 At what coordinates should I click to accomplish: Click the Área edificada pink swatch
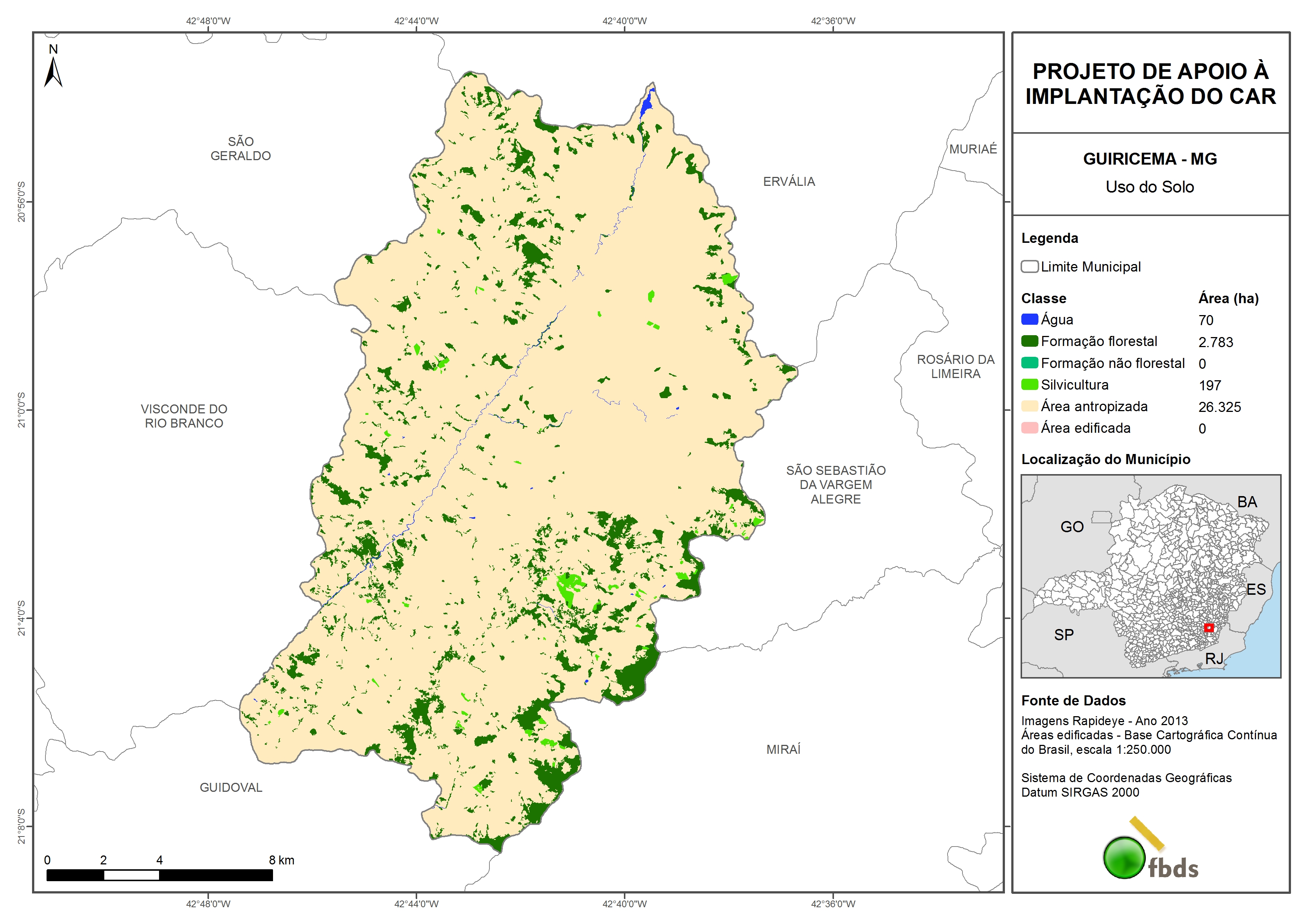pos(1029,428)
